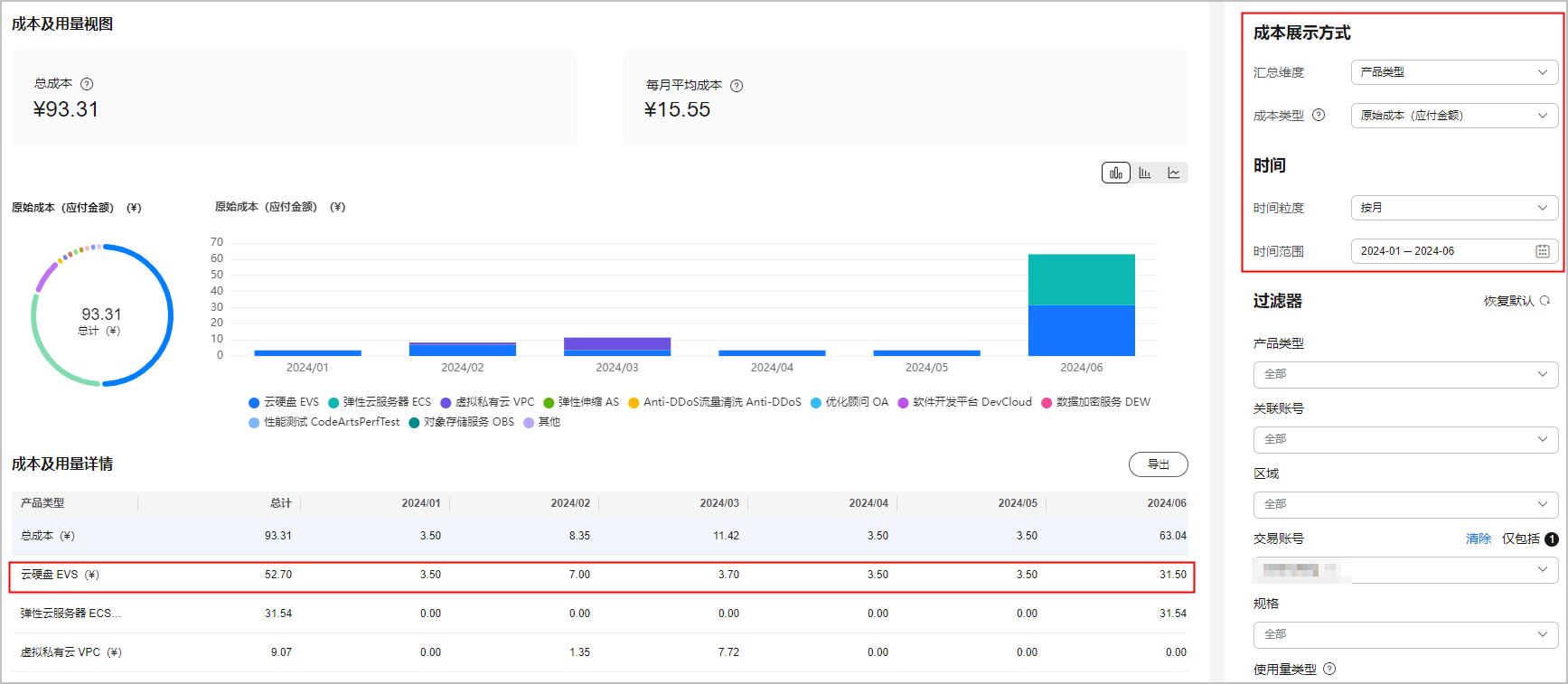Click 恢复默认 link
The width and height of the screenshot is (1568, 684).
(1508, 301)
